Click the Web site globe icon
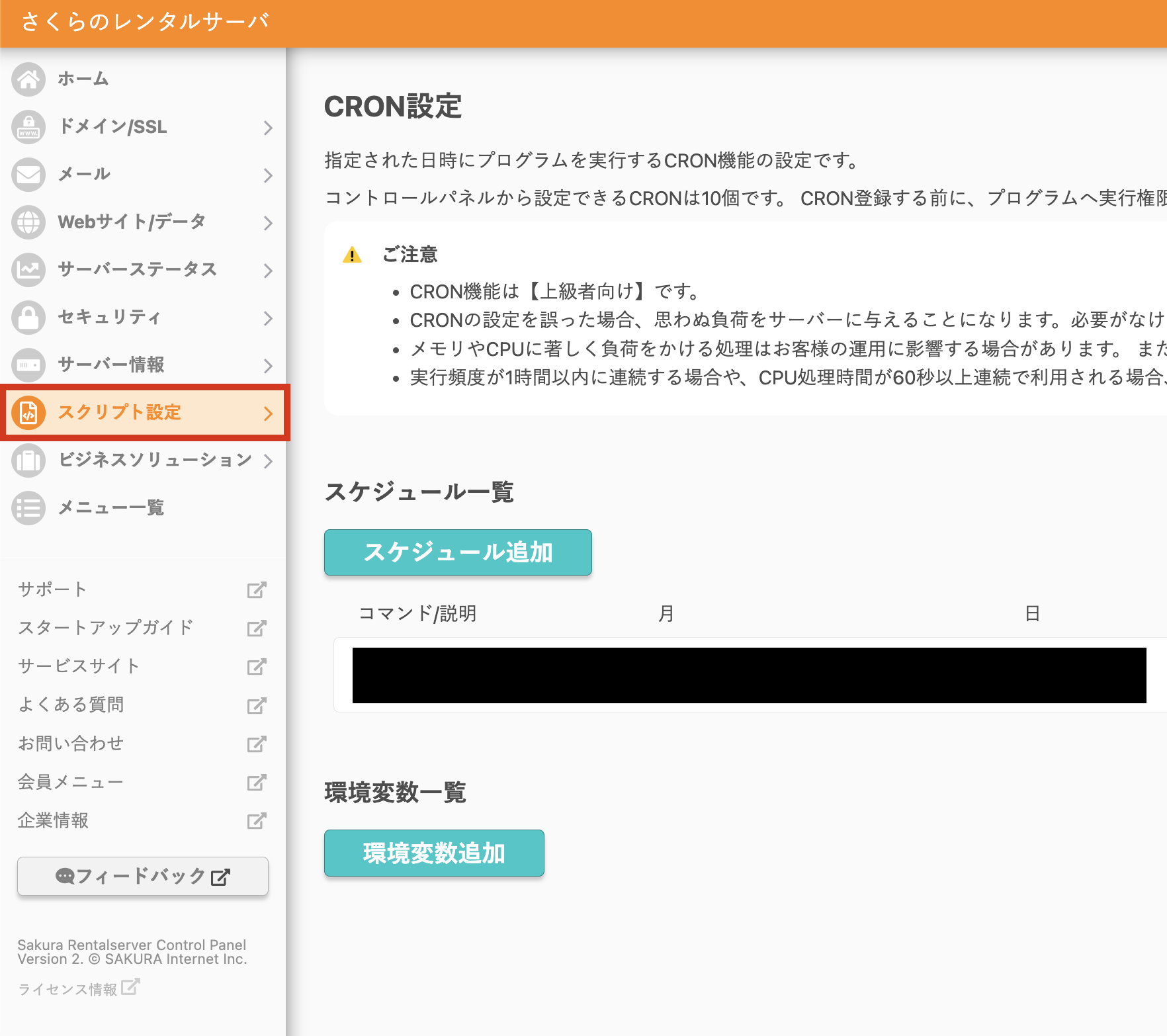1167x1036 pixels. [28, 222]
